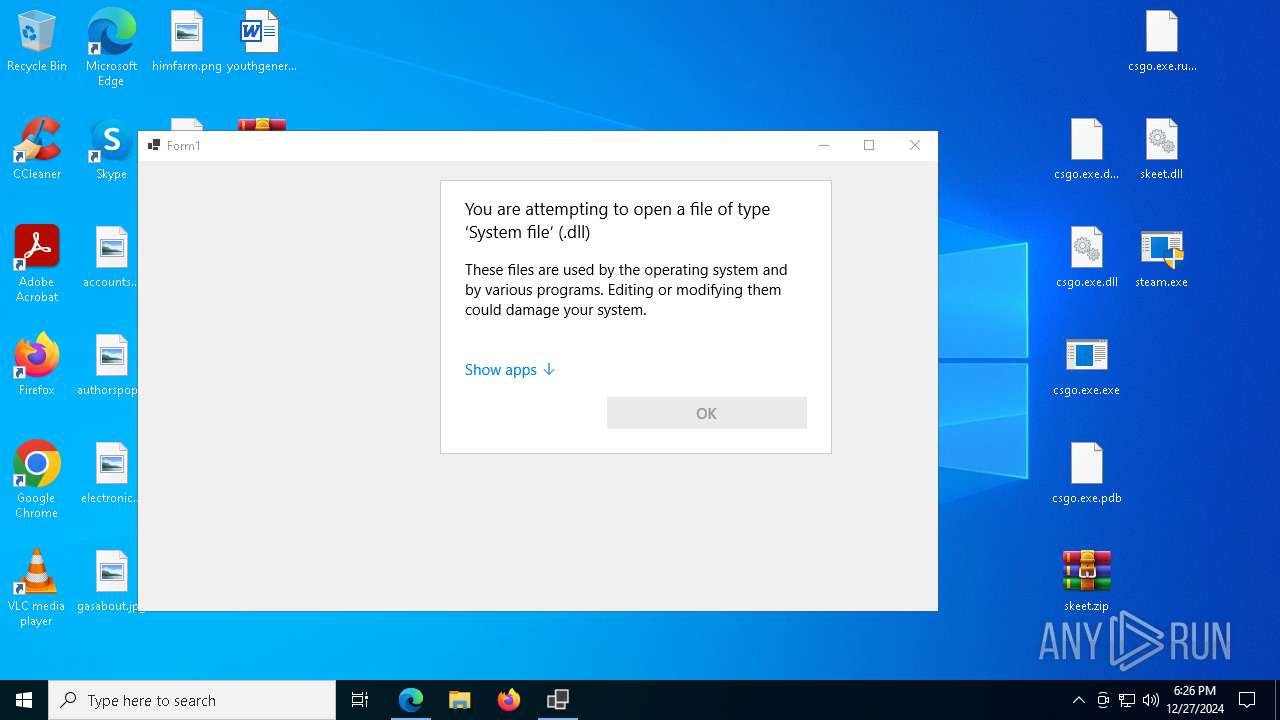Minimize the Form1 window

pyautogui.click(x=824, y=146)
